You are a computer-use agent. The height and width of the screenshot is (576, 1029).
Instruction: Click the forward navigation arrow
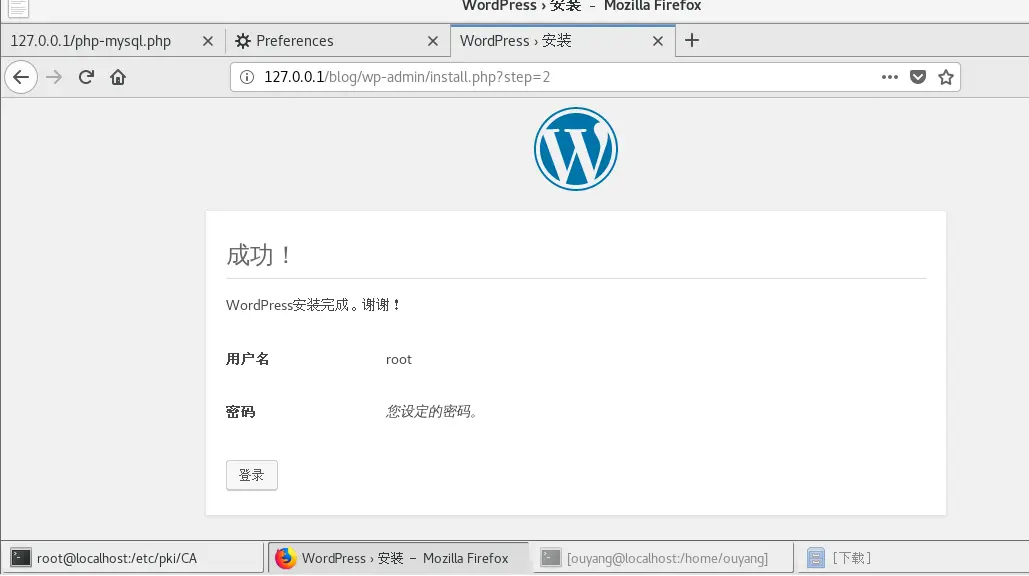pos(54,77)
